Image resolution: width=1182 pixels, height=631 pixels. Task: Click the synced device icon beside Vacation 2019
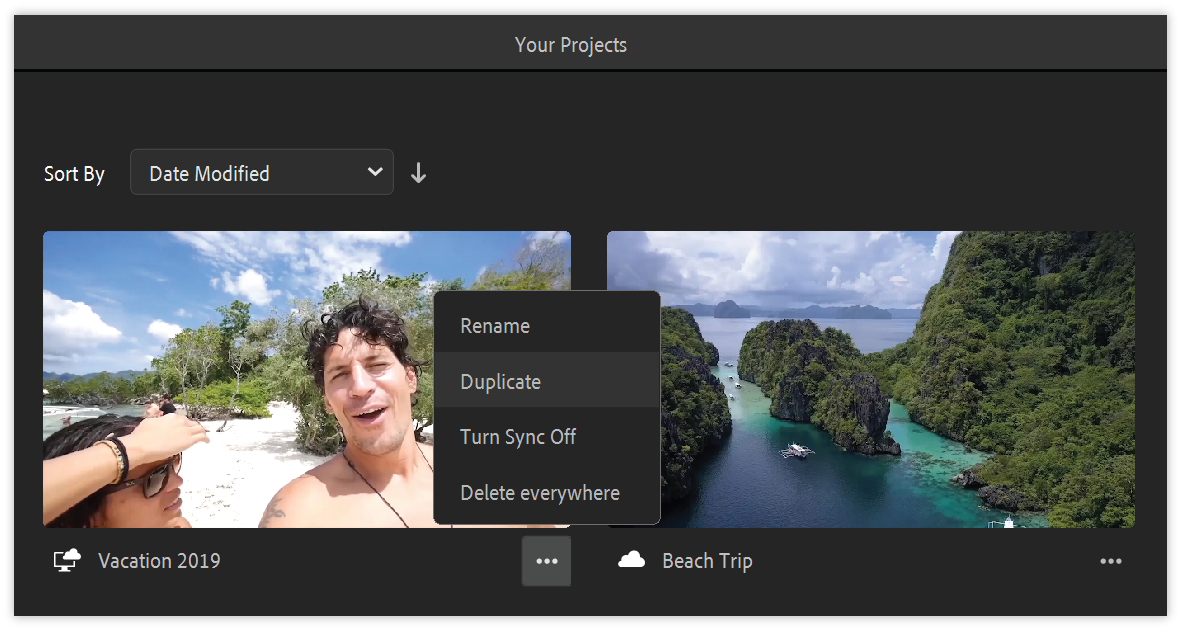66,561
